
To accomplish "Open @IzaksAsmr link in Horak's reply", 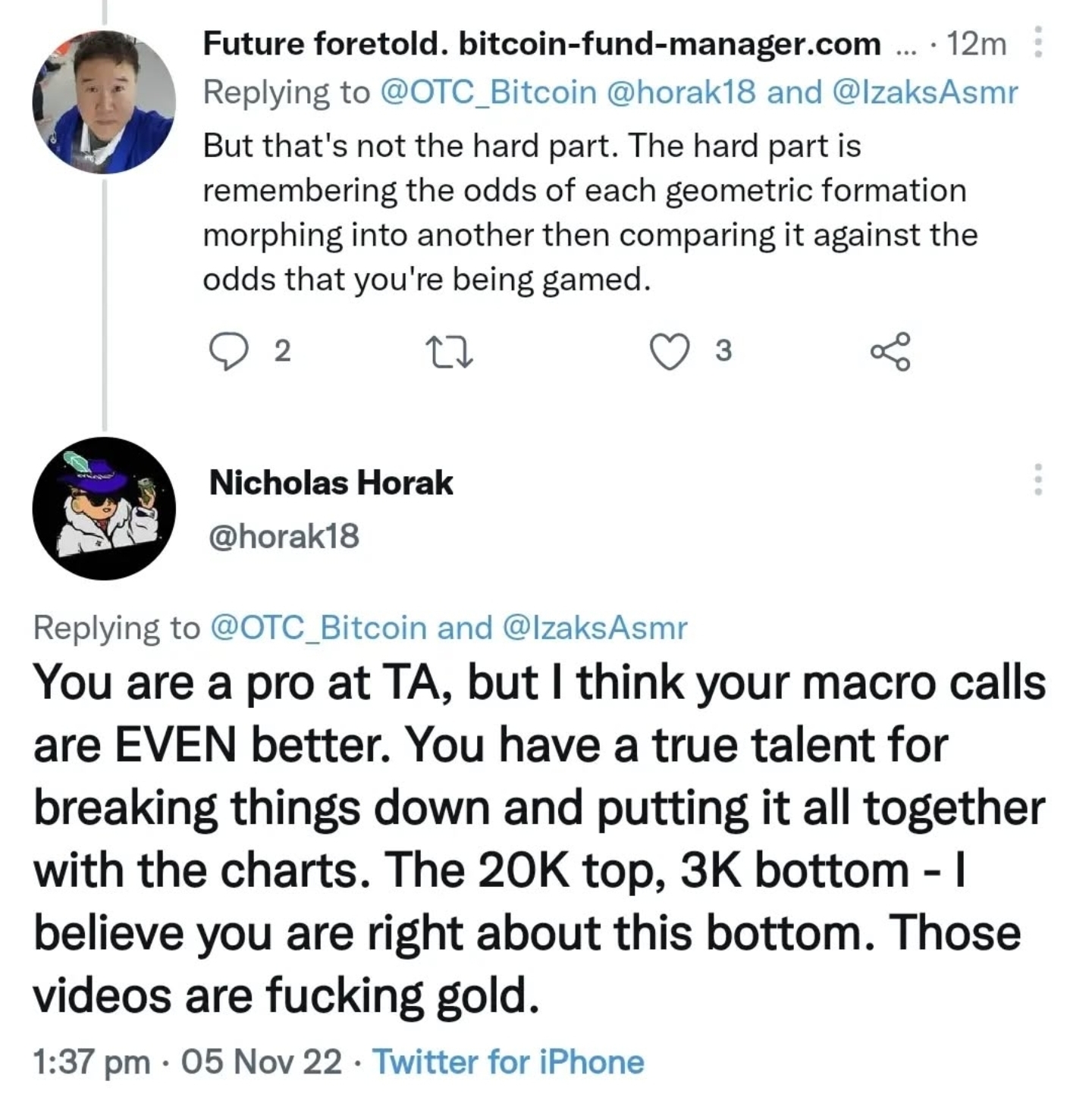I will pos(595,628).
